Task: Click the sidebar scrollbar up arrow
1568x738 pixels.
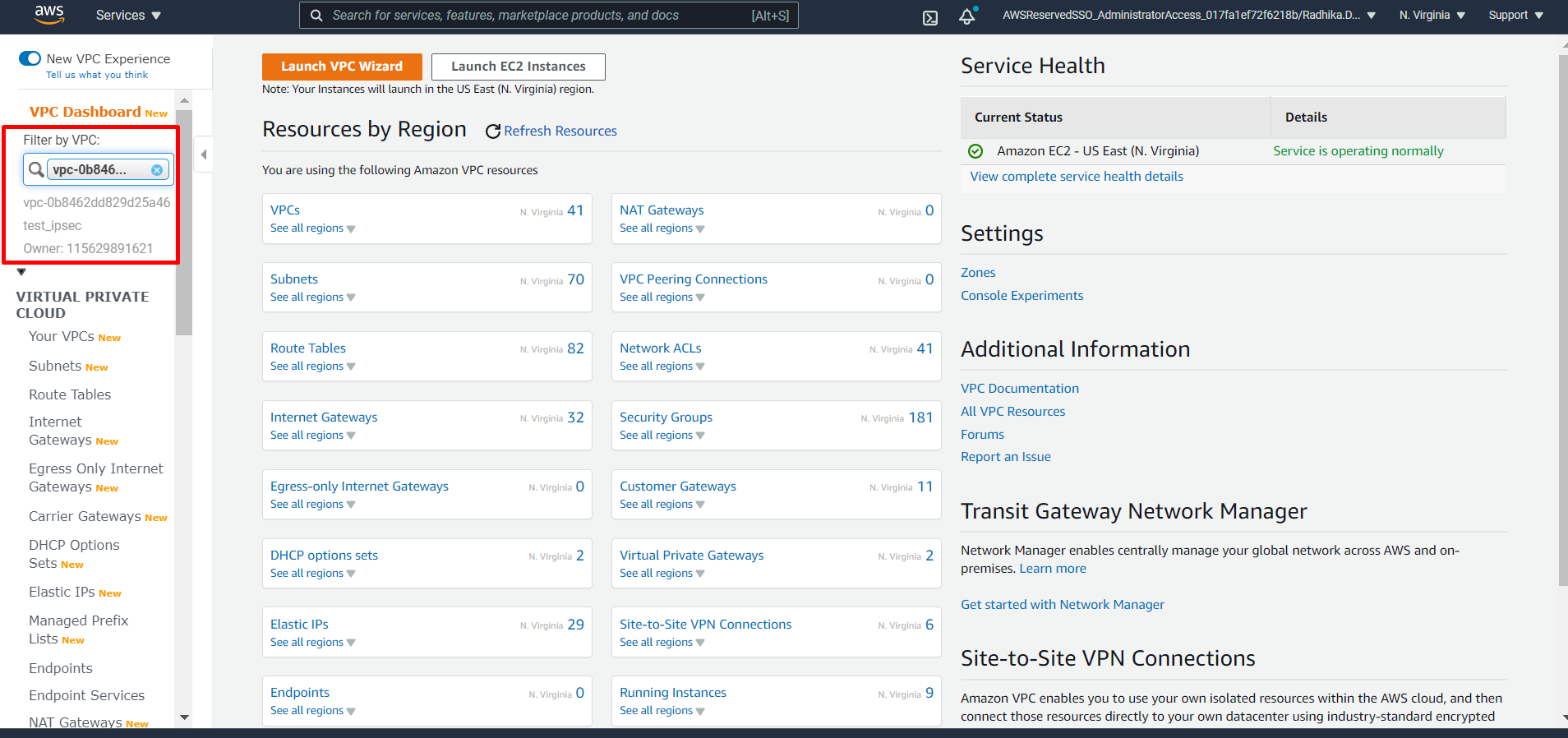Action: [x=184, y=100]
